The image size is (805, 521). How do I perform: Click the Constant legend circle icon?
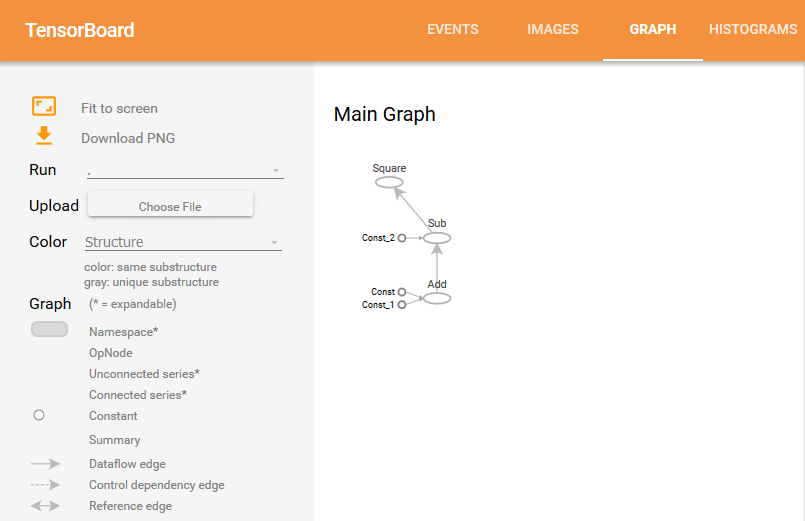coord(39,415)
